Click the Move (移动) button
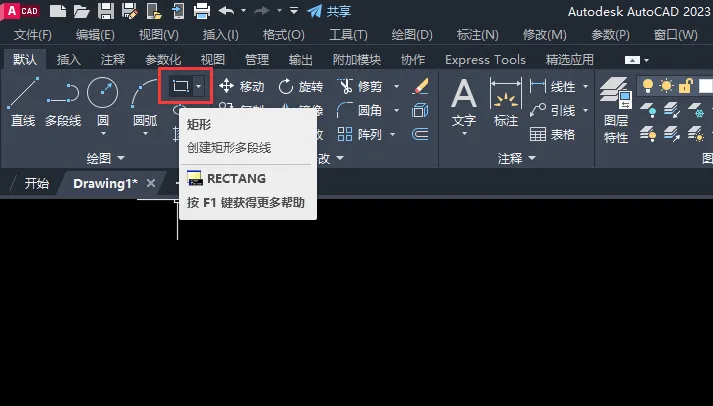Screen dimensions: 713x406 coord(241,86)
